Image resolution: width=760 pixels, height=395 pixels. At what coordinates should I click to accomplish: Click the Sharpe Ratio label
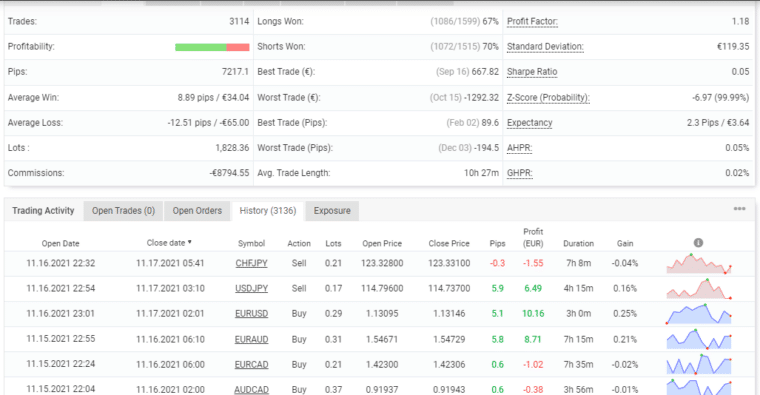click(x=532, y=72)
